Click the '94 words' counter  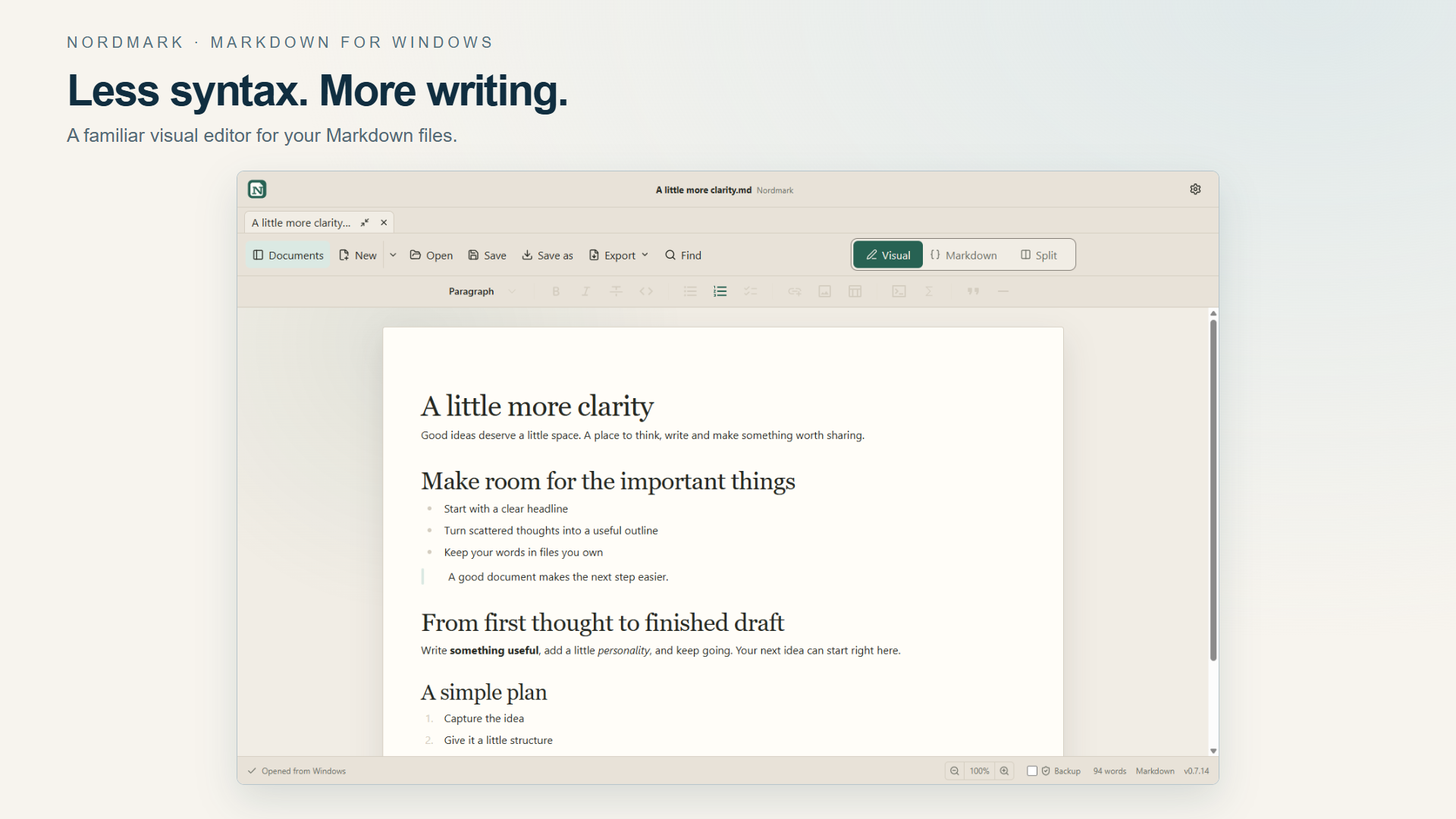tap(1109, 771)
